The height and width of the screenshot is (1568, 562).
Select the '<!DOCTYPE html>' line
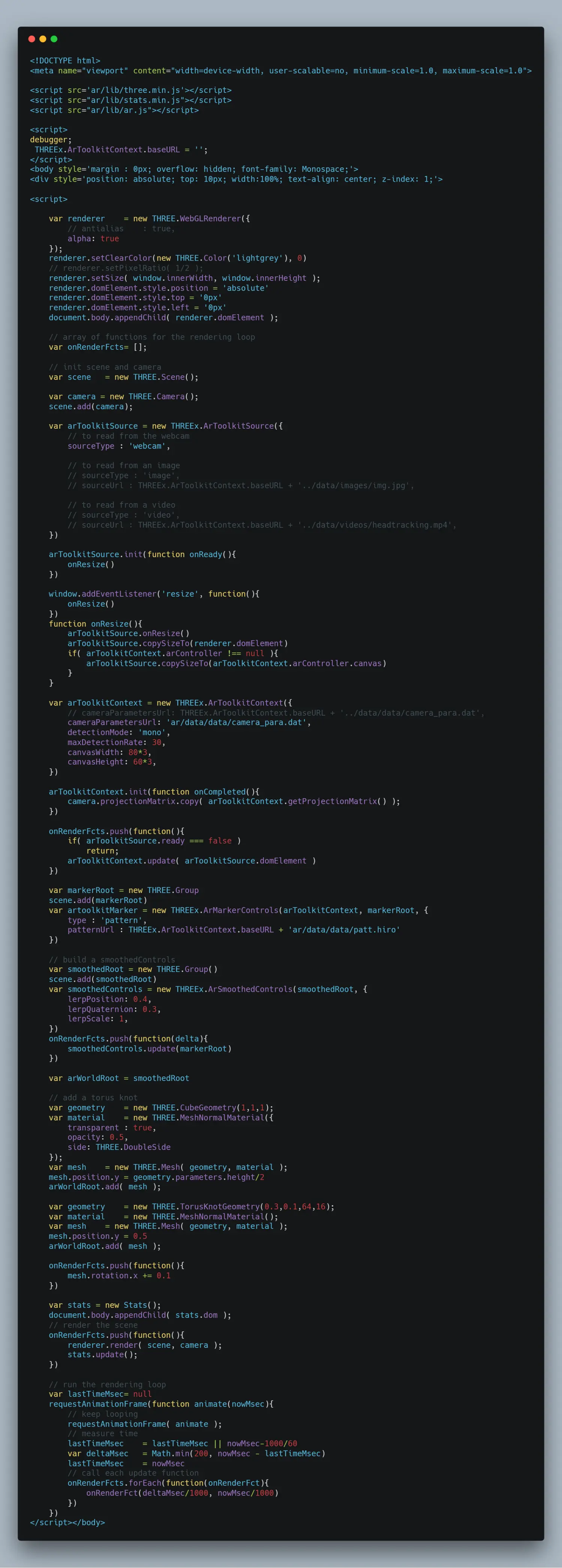click(65, 61)
